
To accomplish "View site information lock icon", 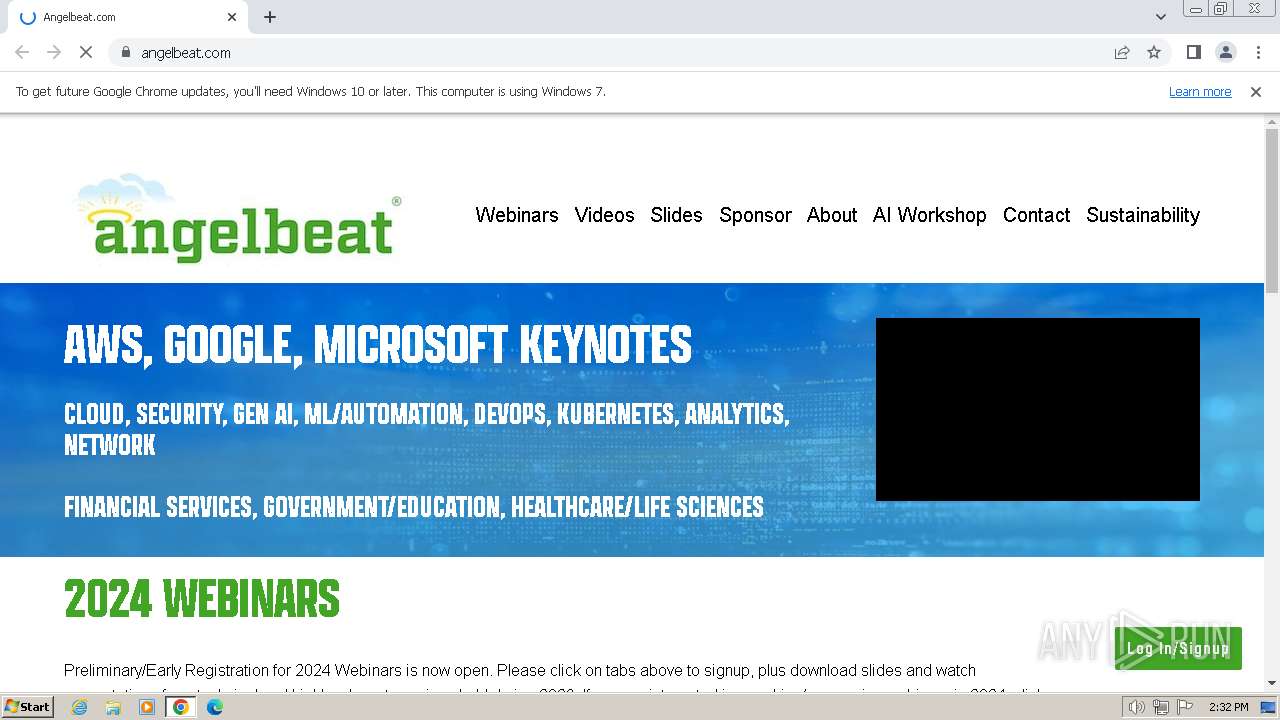I will (125, 52).
